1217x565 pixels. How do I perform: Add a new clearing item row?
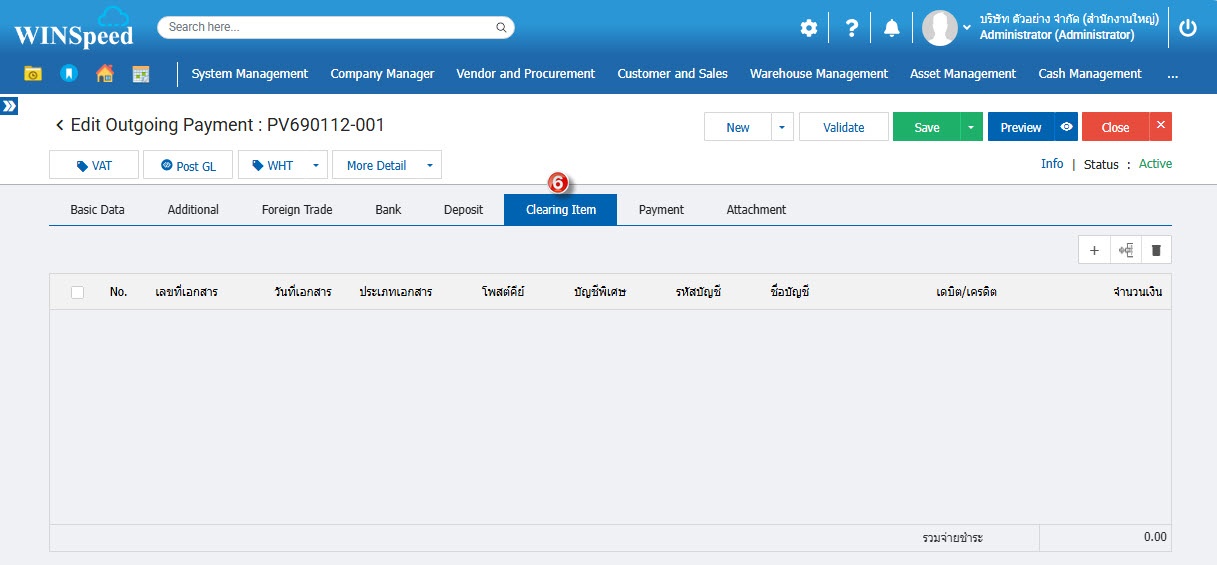(1094, 250)
